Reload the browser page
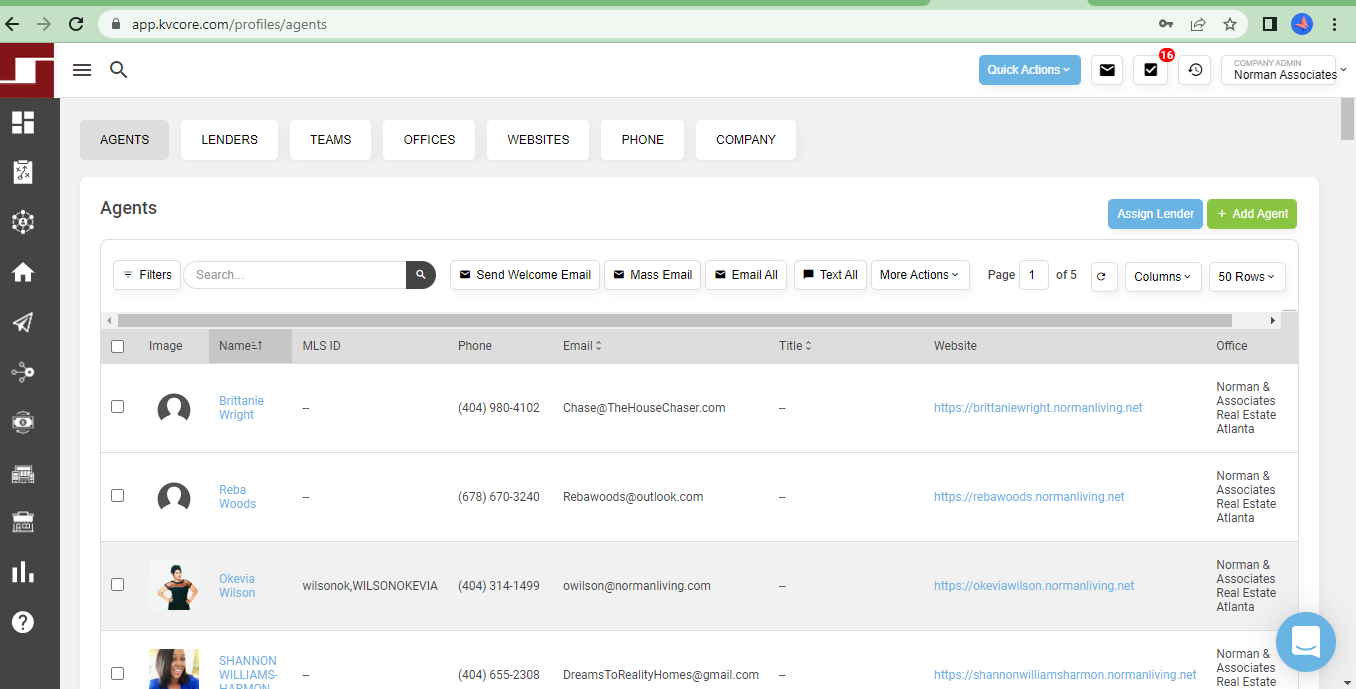The width and height of the screenshot is (1356, 689). point(76,24)
